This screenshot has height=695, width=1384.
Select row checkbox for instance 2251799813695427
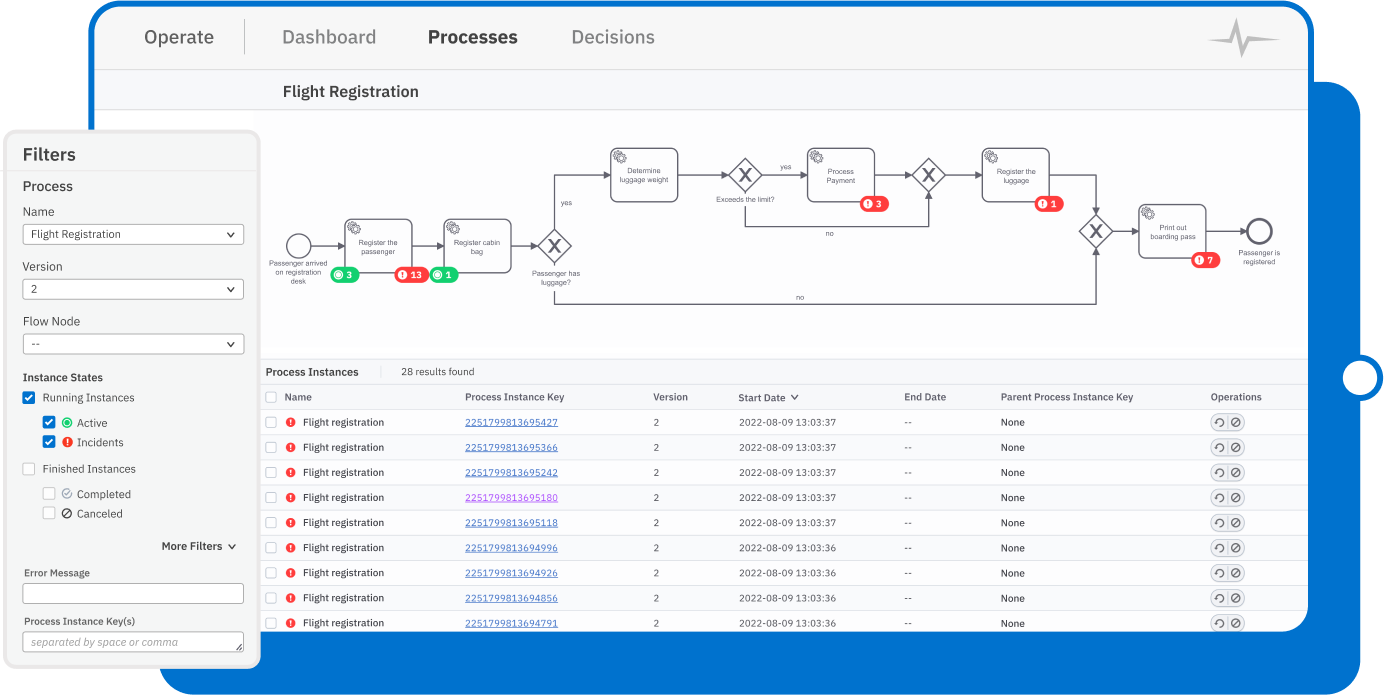(x=271, y=423)
